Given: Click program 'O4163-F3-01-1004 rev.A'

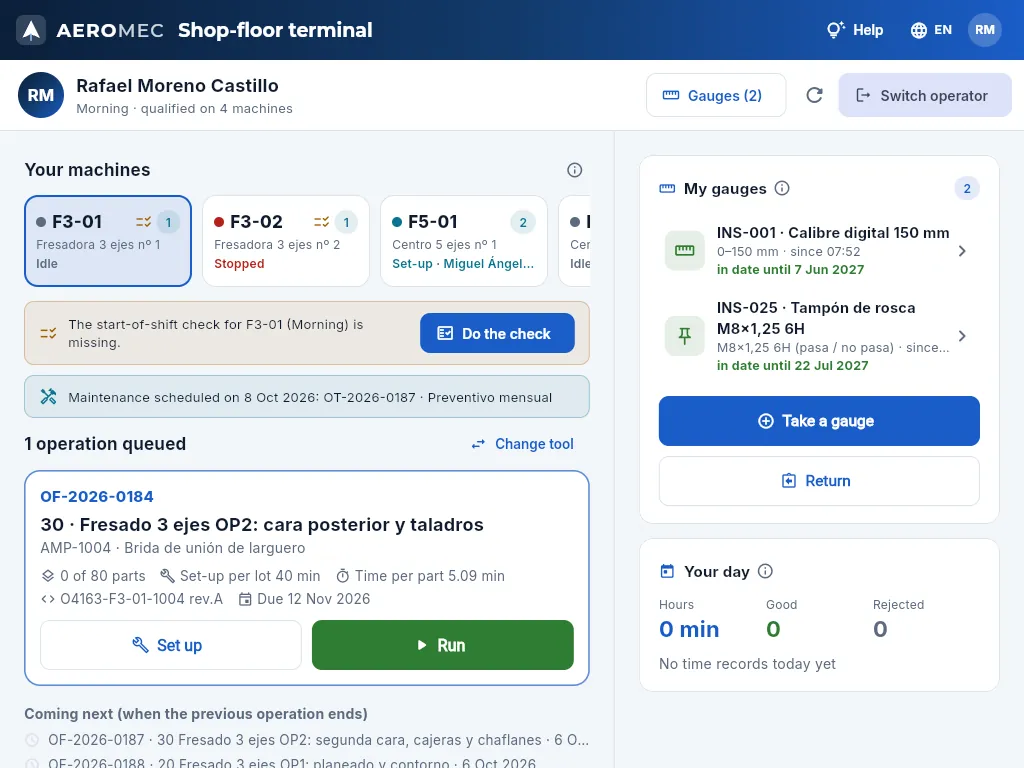Looking at the screenshot, I should click(x=132, y=599).
